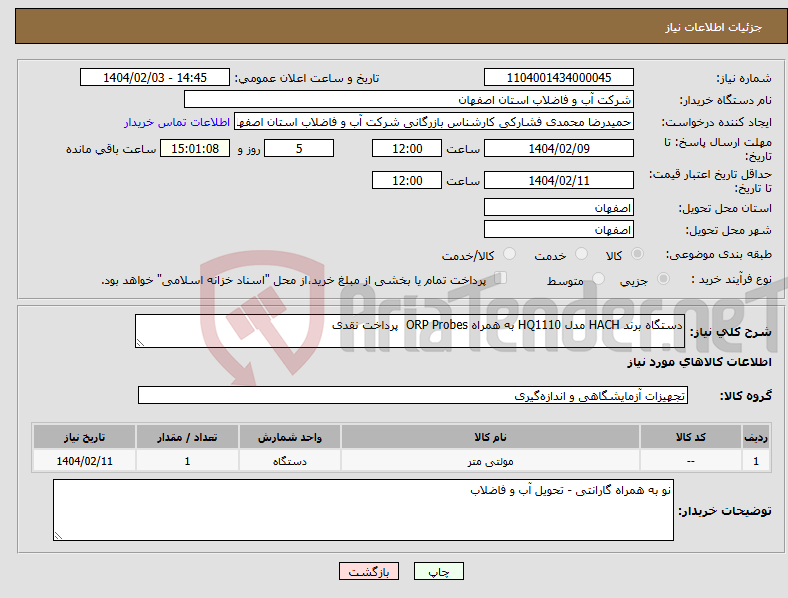The height and width of the screenshot is (598, 788).
Task: Click the remaining time field 15:01:08
Action: pos(195,148)
